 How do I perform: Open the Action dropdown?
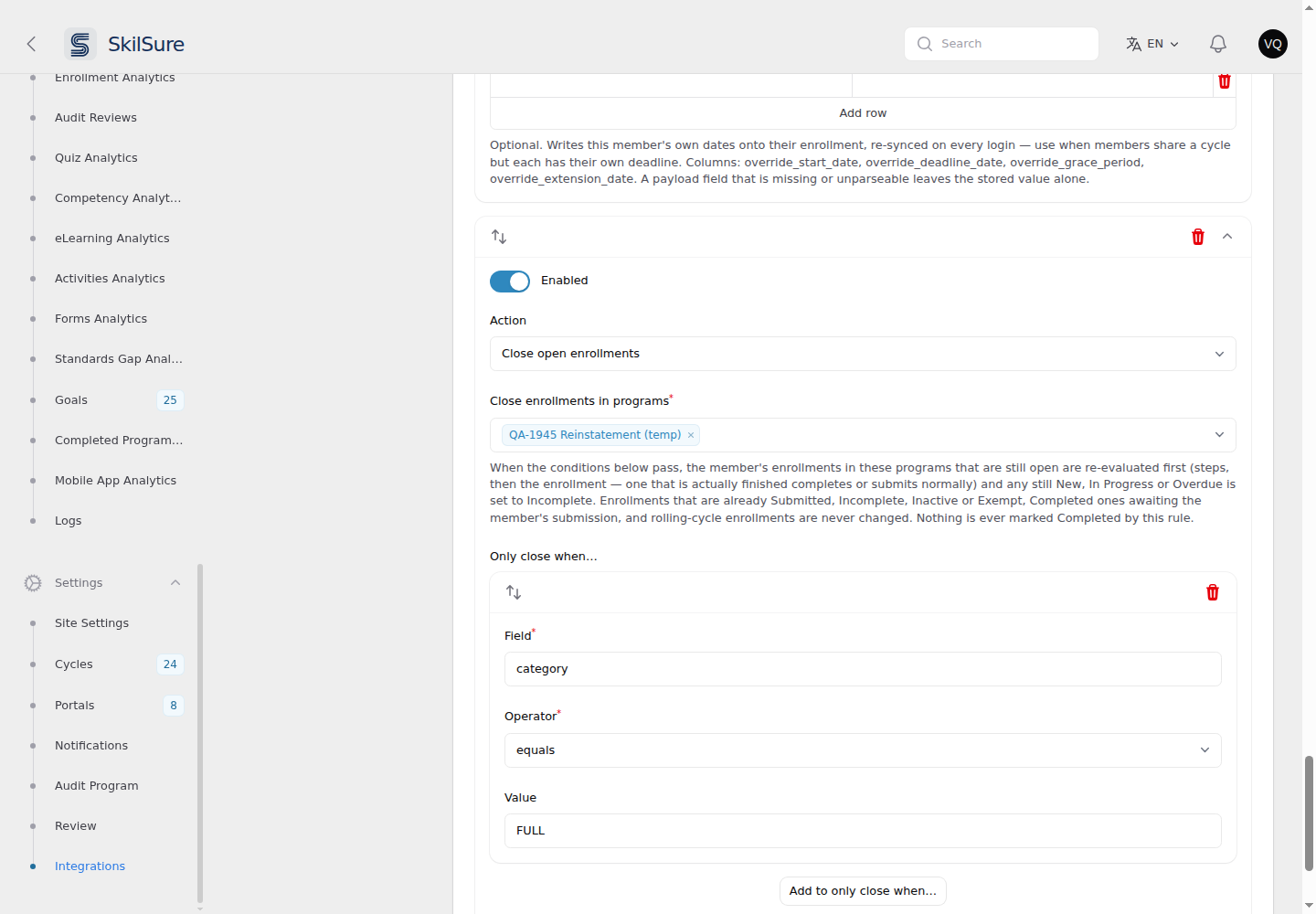coord(863,354)
